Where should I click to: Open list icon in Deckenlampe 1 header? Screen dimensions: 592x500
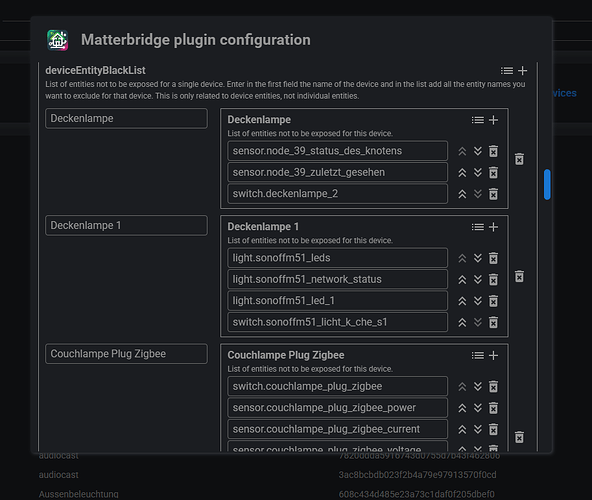point(478,227)
